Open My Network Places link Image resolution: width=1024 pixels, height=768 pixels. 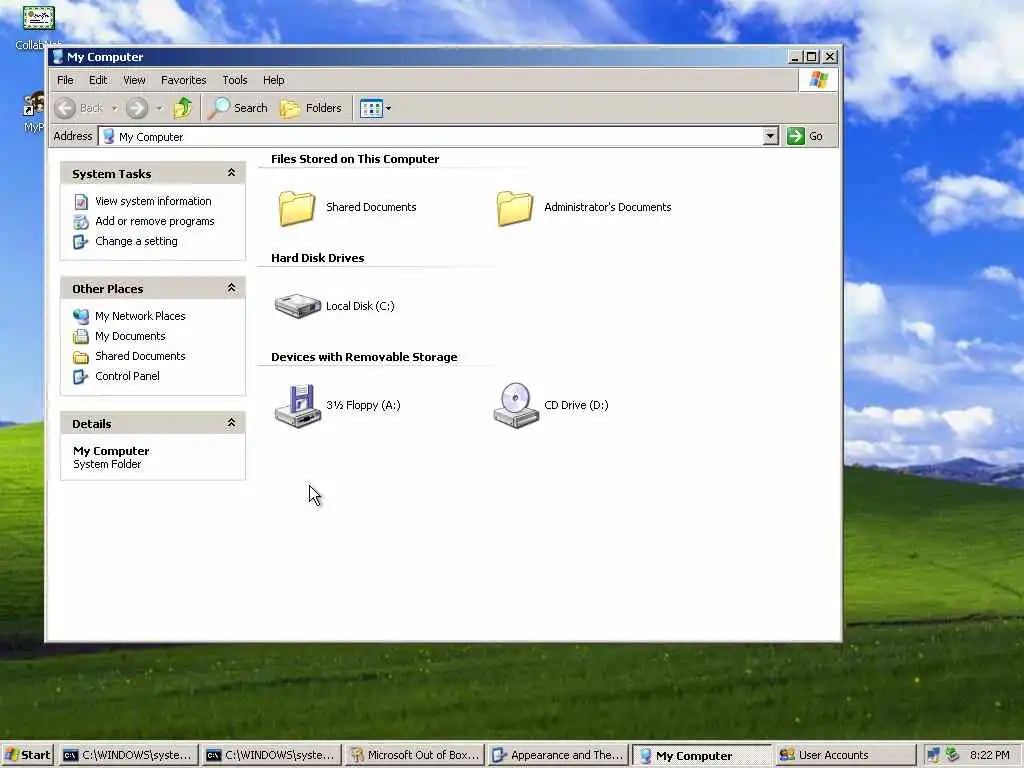140,316
